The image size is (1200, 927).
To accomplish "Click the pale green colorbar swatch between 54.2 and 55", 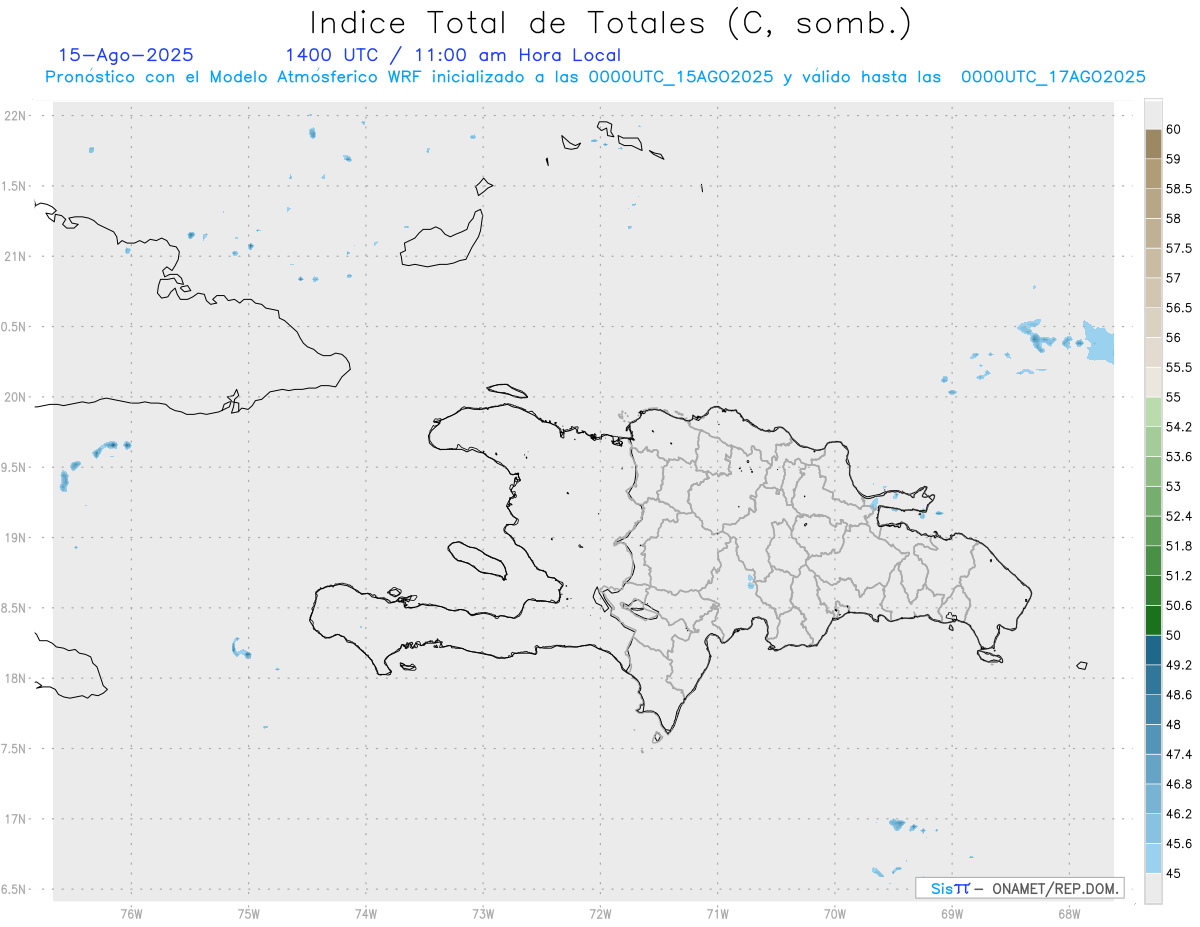I will tap(1153, 412).
